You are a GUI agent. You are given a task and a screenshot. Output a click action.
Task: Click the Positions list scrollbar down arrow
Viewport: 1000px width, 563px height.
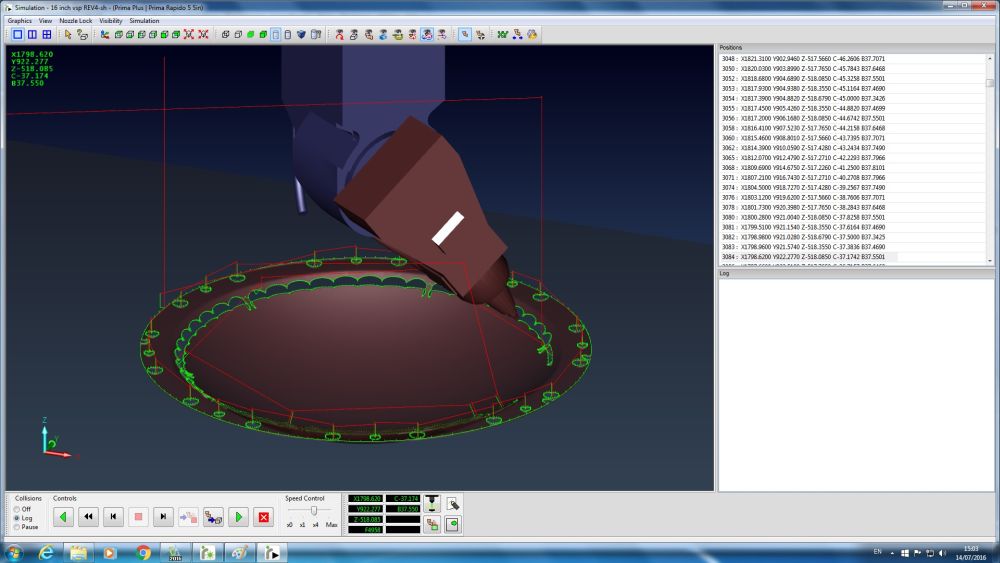tap(990, 260)
